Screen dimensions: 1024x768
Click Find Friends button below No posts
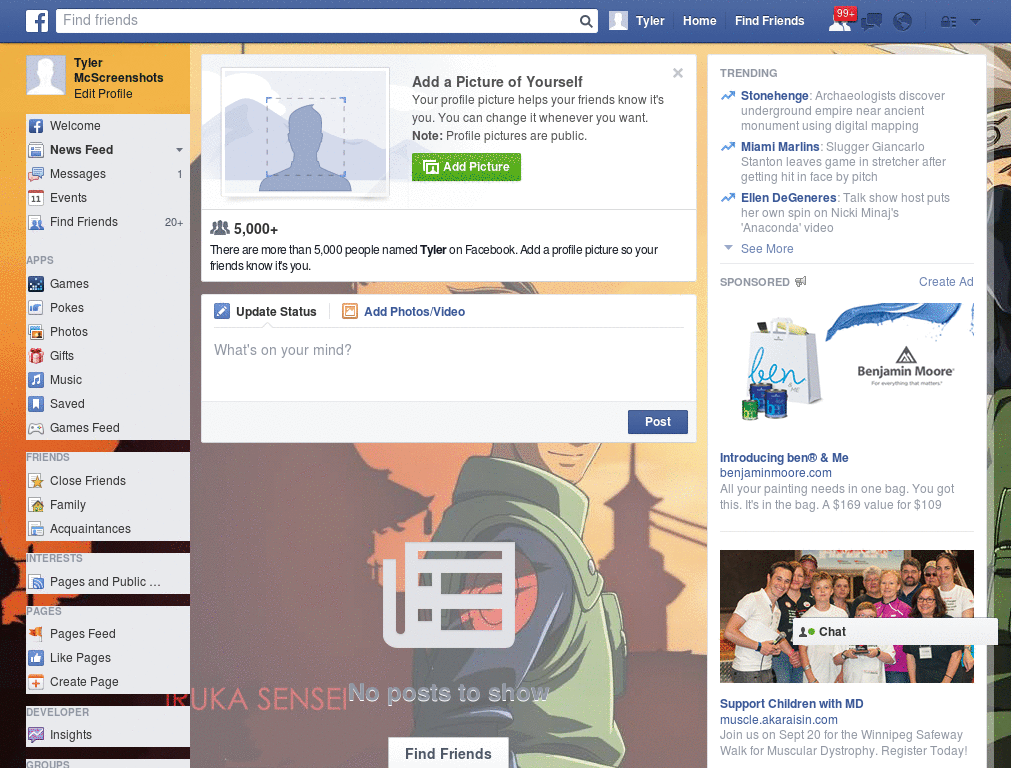448,754
